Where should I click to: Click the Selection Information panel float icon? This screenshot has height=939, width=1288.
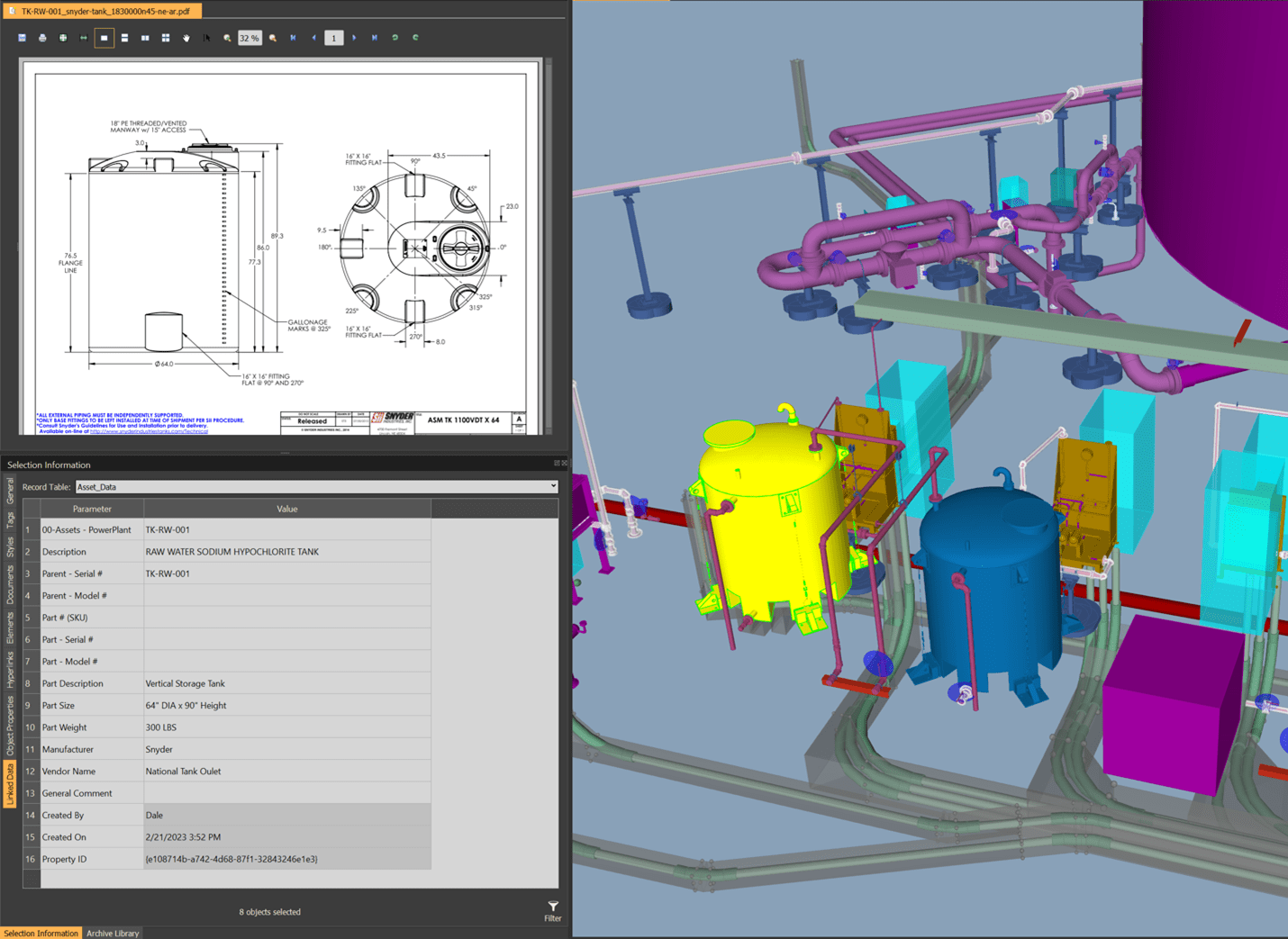[557, 464]
